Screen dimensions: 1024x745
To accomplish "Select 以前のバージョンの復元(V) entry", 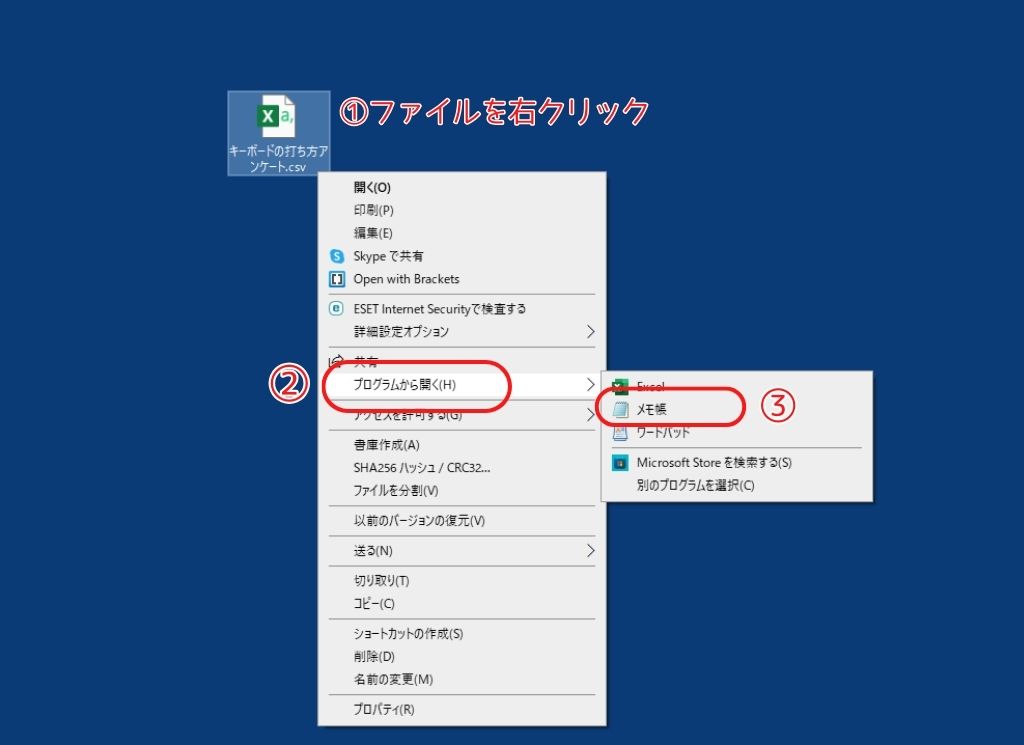I will (419, 521).
